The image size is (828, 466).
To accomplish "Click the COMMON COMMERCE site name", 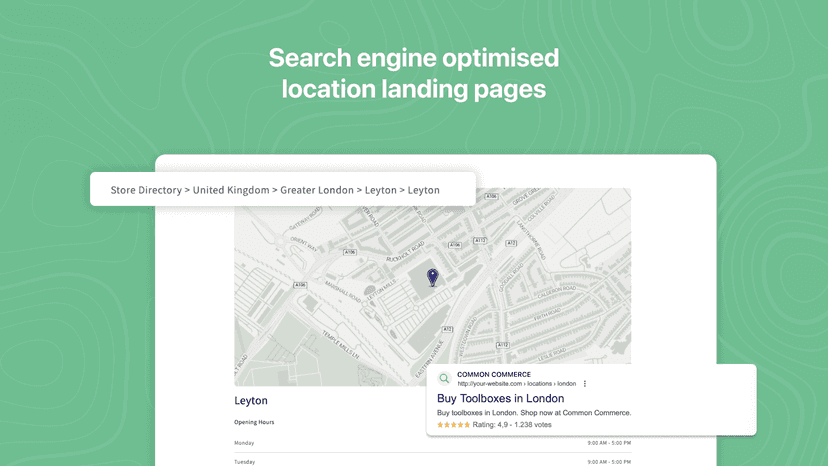I will (494, 374).
